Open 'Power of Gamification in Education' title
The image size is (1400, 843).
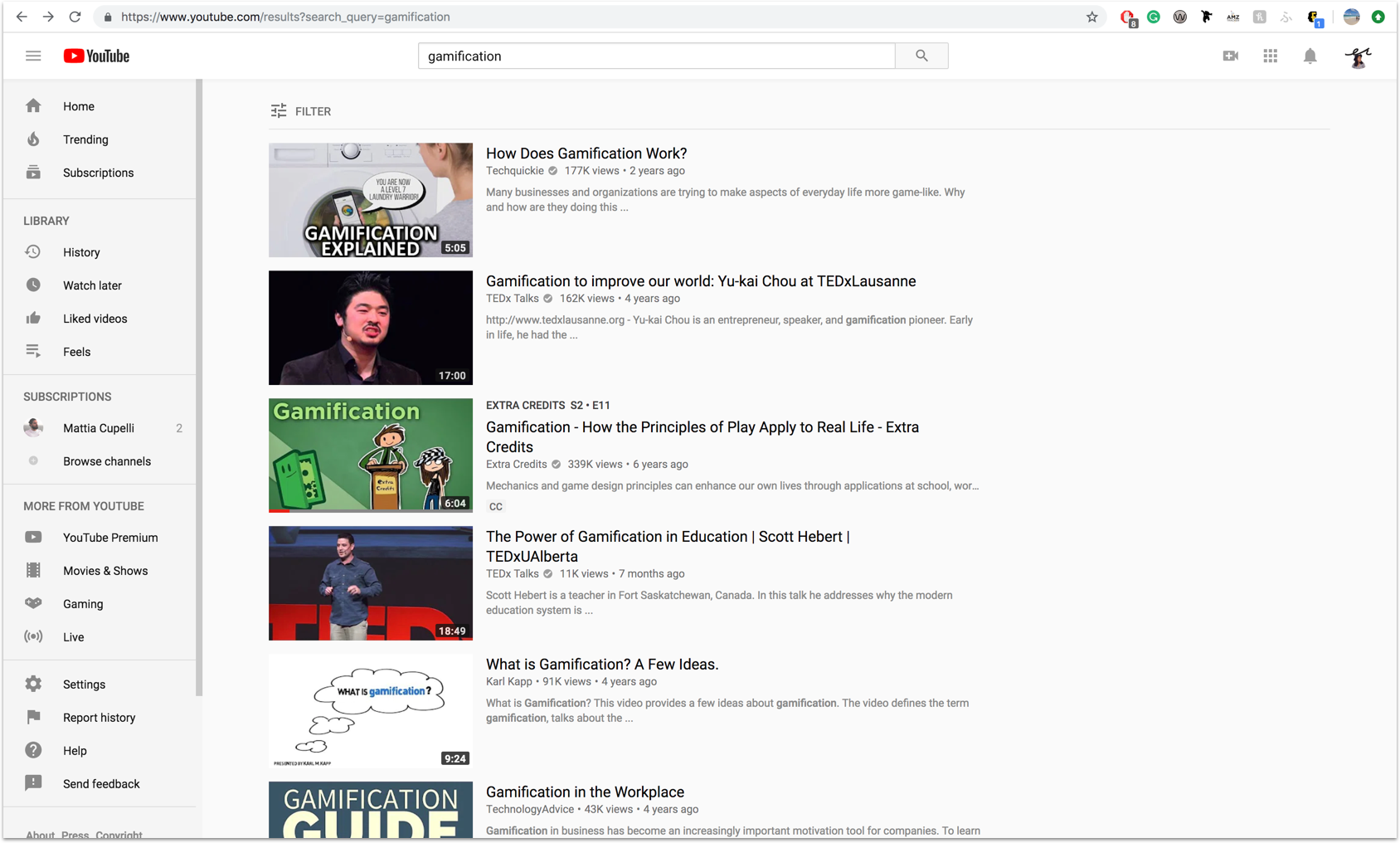pyautogui.click(x=668, y=547)
